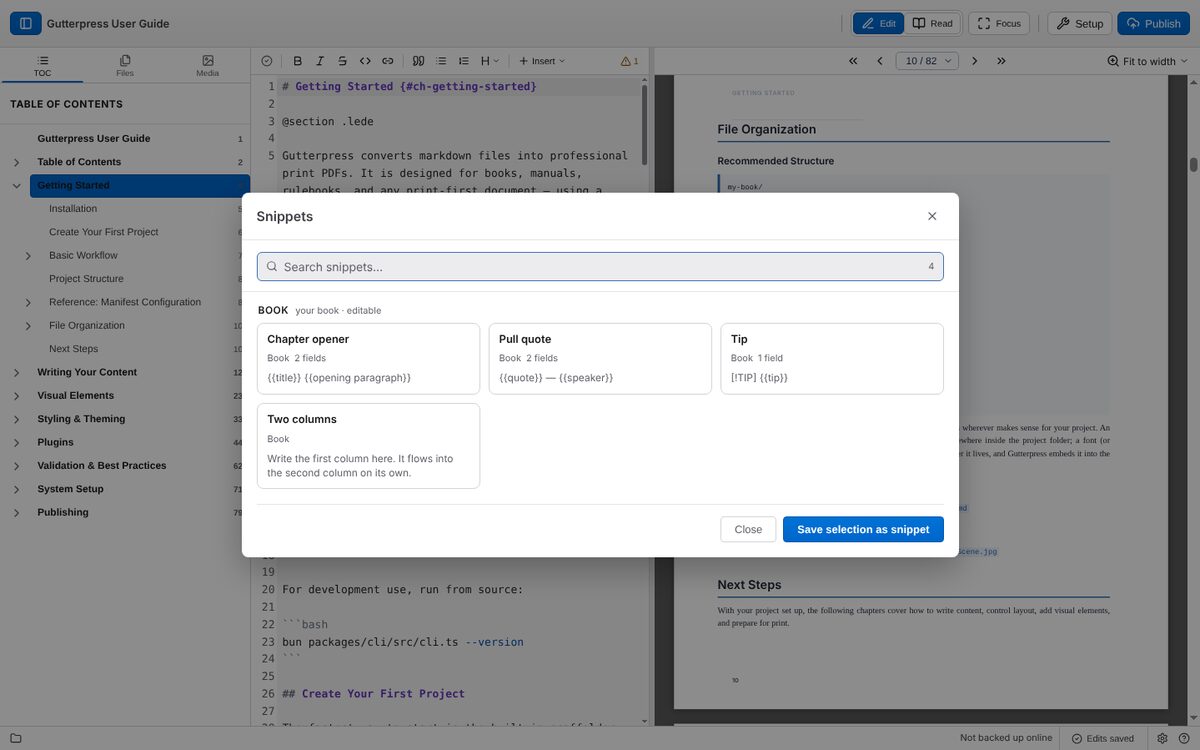This screenshot has height=750, width=1200.
Task: Click the editor vertical scrollbar
Action: 644,125
